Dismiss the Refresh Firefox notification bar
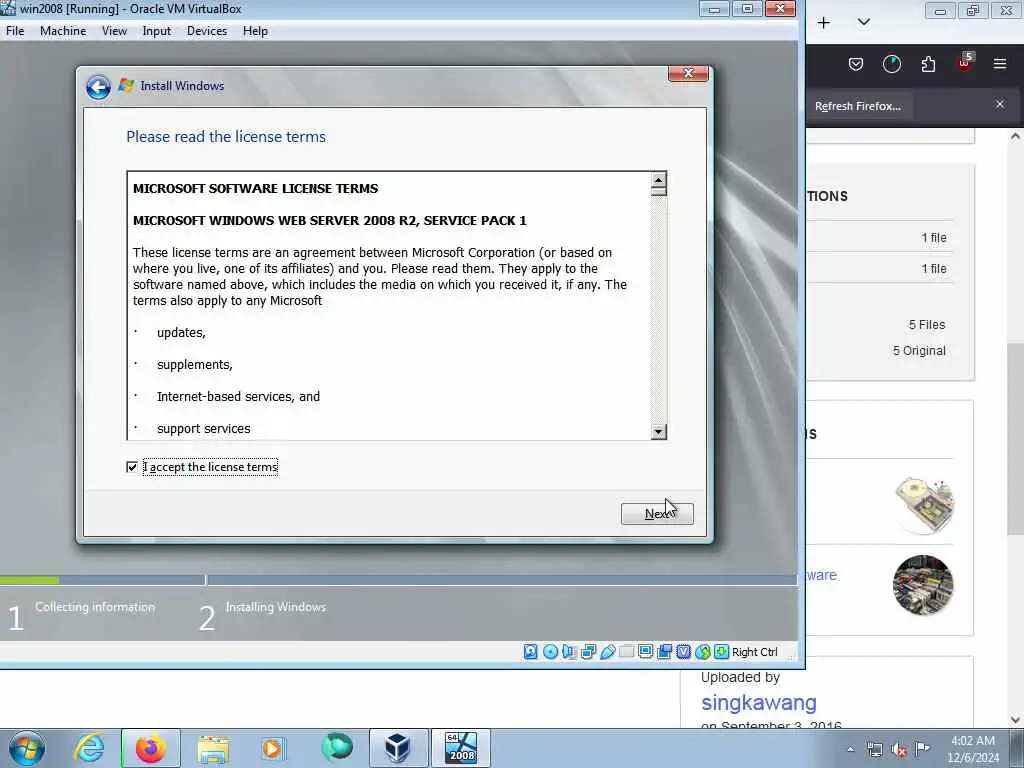 tap(1000, 104)
